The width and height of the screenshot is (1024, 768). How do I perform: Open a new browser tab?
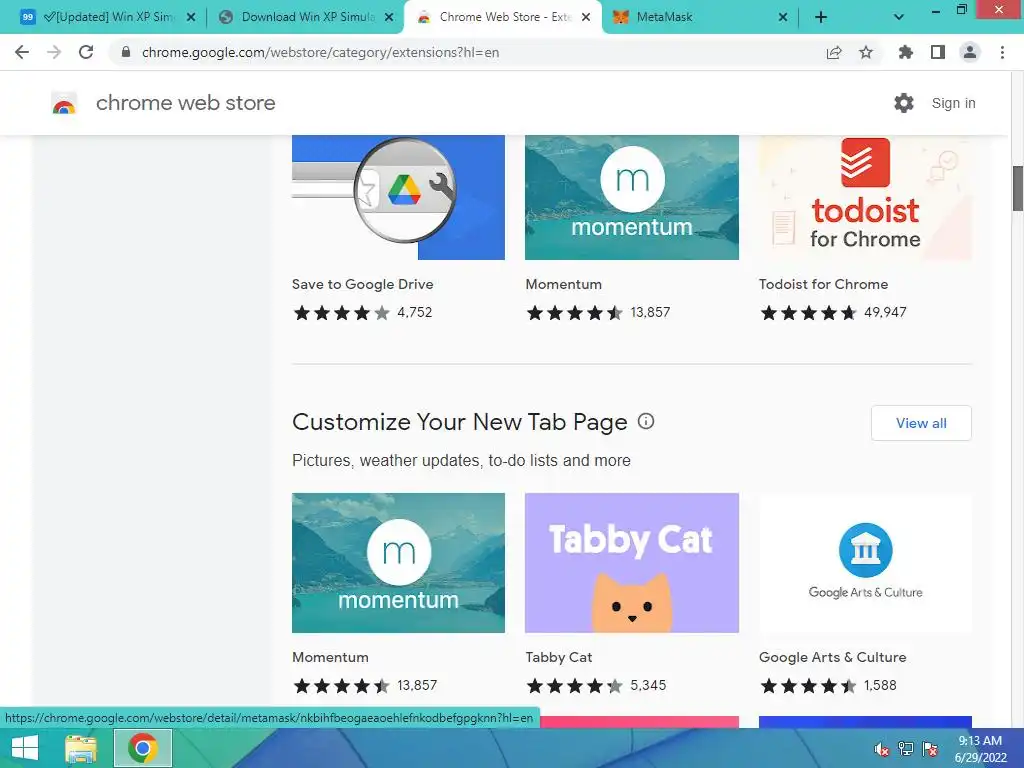tap(821, 18)
